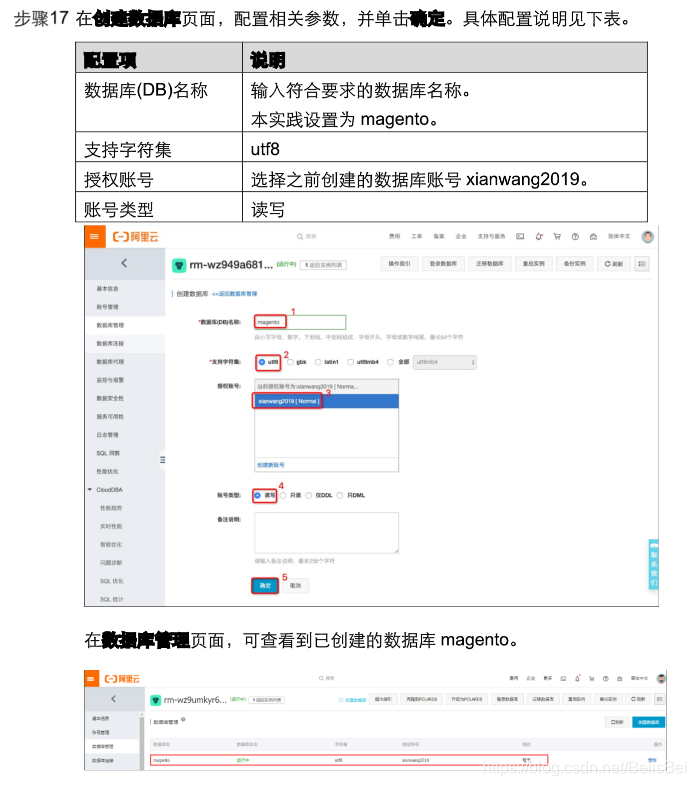Click 登录数据库 button on create-database page
Screen dimensions: 696x786
(x=443, y=264)
